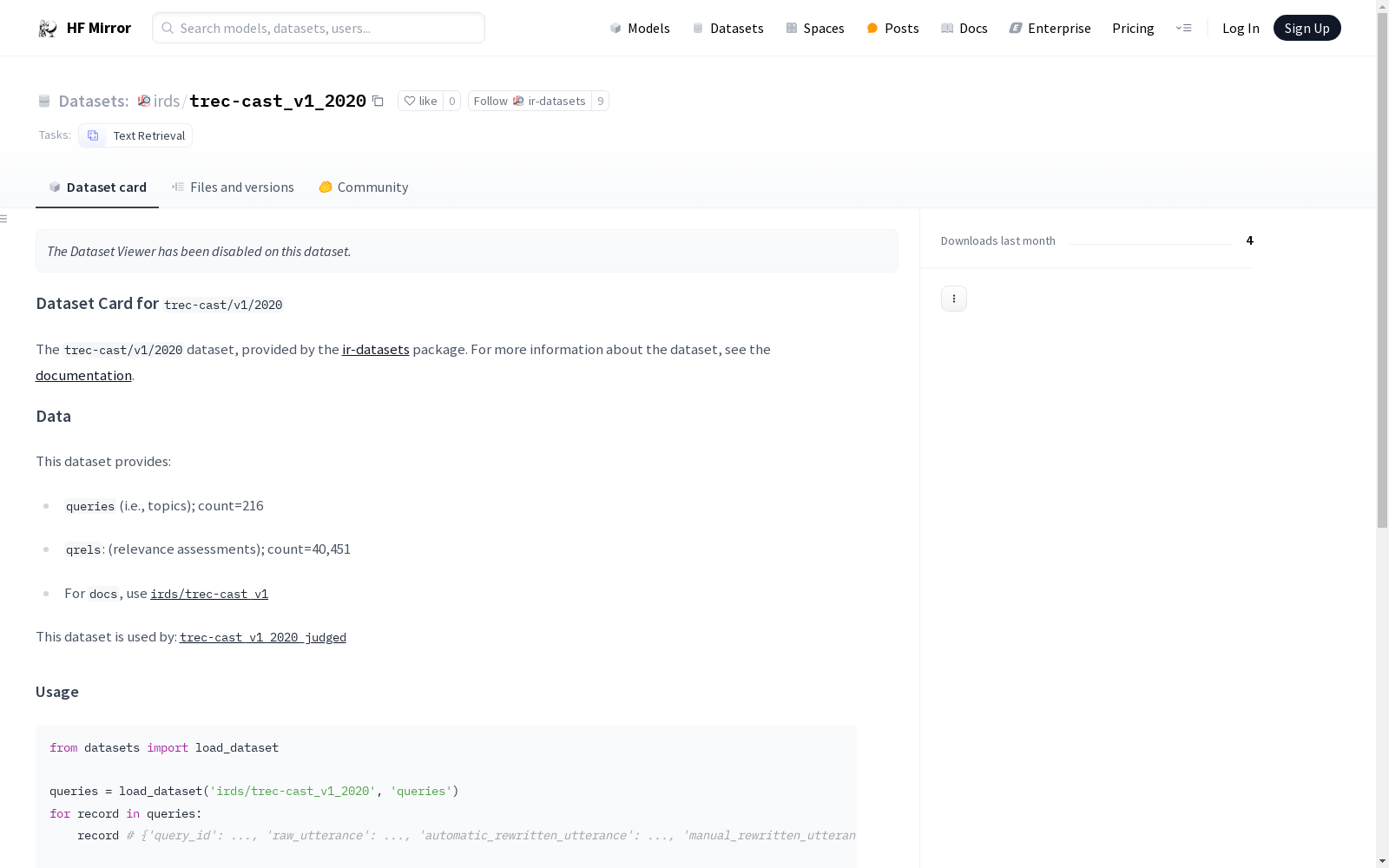Open the Pricing page
The image size is (1389, 868).
click(1133, 28)
